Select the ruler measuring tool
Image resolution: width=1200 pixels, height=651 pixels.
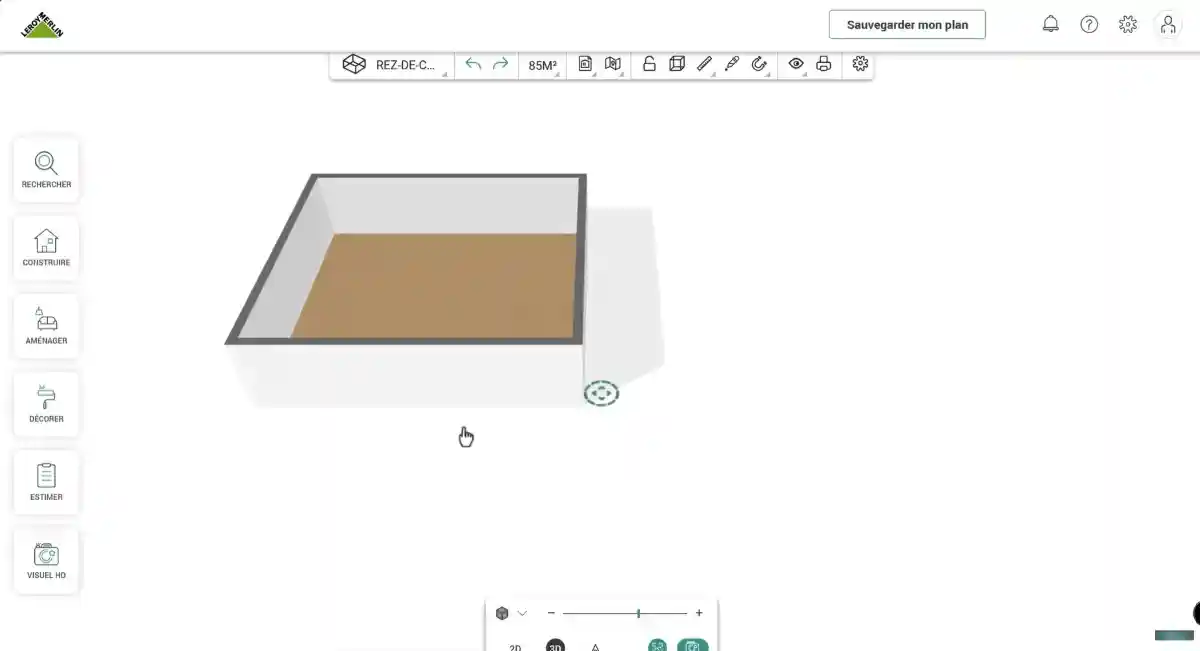tap(704, 64)
